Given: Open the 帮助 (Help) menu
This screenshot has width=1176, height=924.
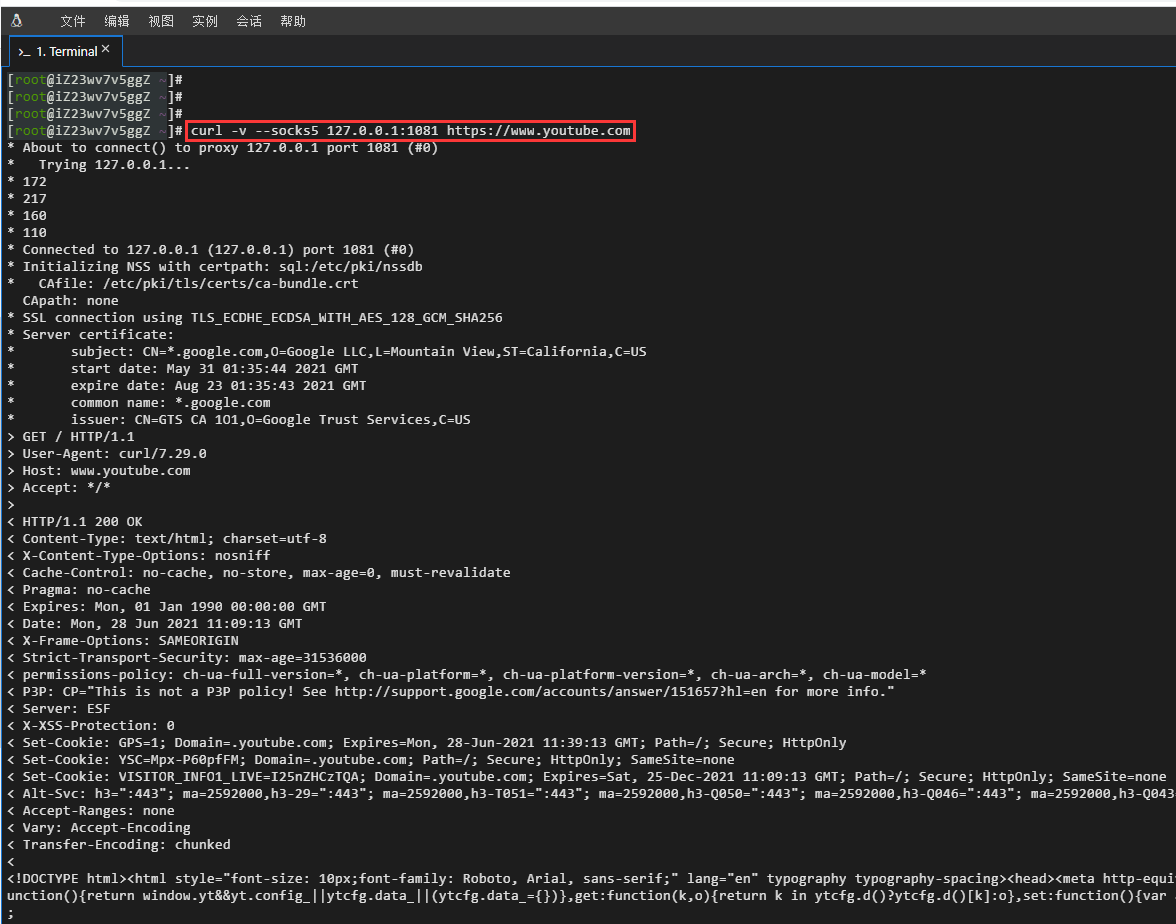Looking at the screenshot, I should pos(293,21).
